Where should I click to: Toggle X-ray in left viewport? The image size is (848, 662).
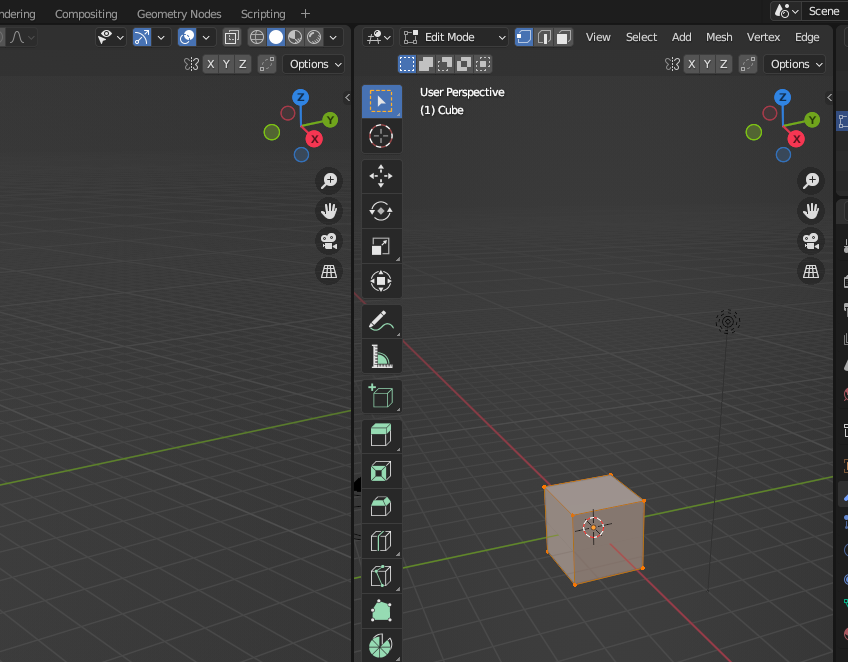coord(232,37)
